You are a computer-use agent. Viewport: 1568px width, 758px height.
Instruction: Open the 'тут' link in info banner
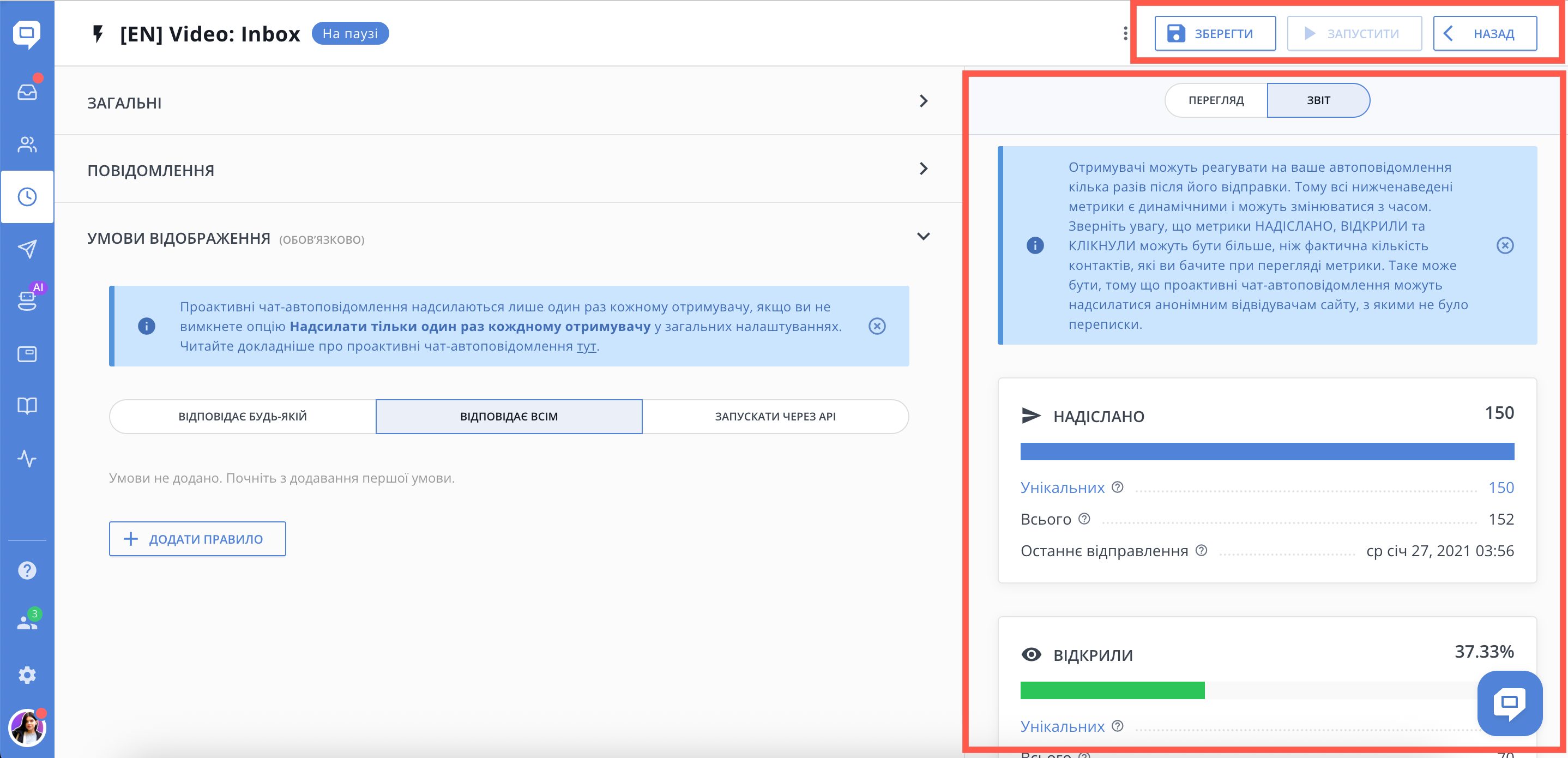pyautogui.click(x=586, y=346)
